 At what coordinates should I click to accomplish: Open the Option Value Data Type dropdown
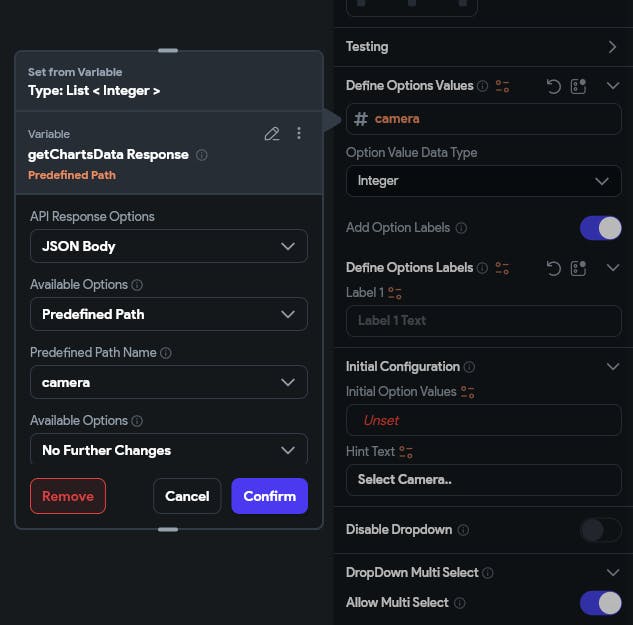pyautogui.click(x=483, y=181)
